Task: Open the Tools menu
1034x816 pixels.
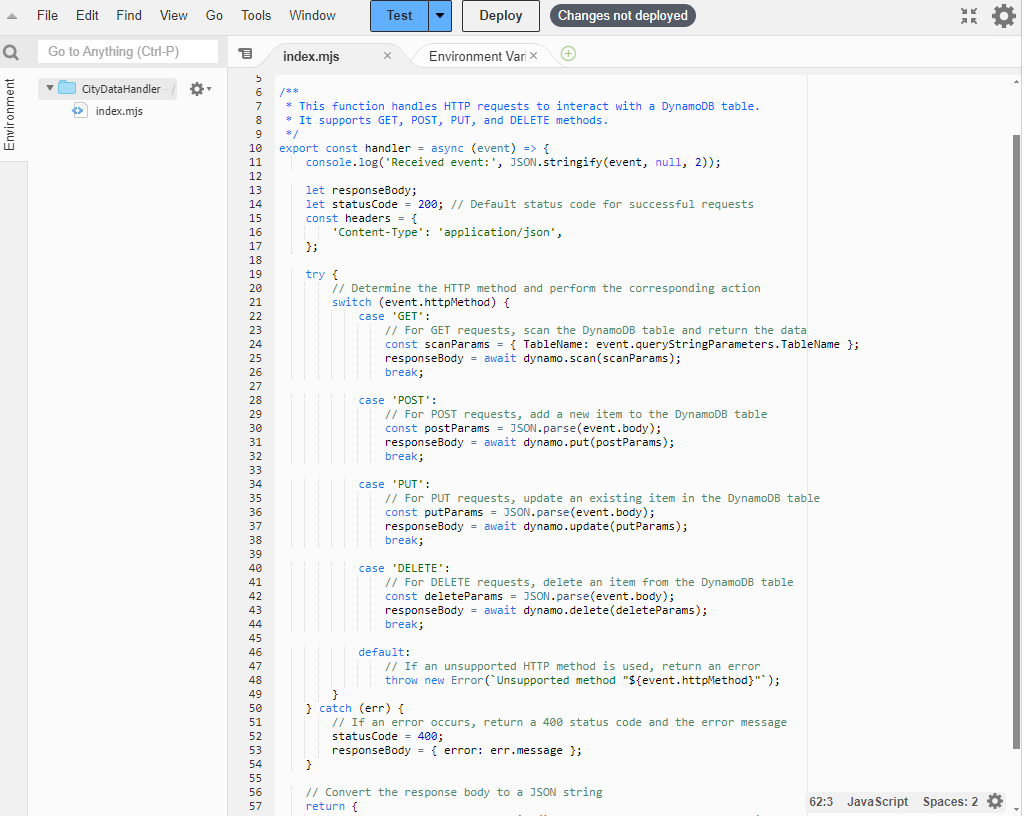Action: [256, 15]
